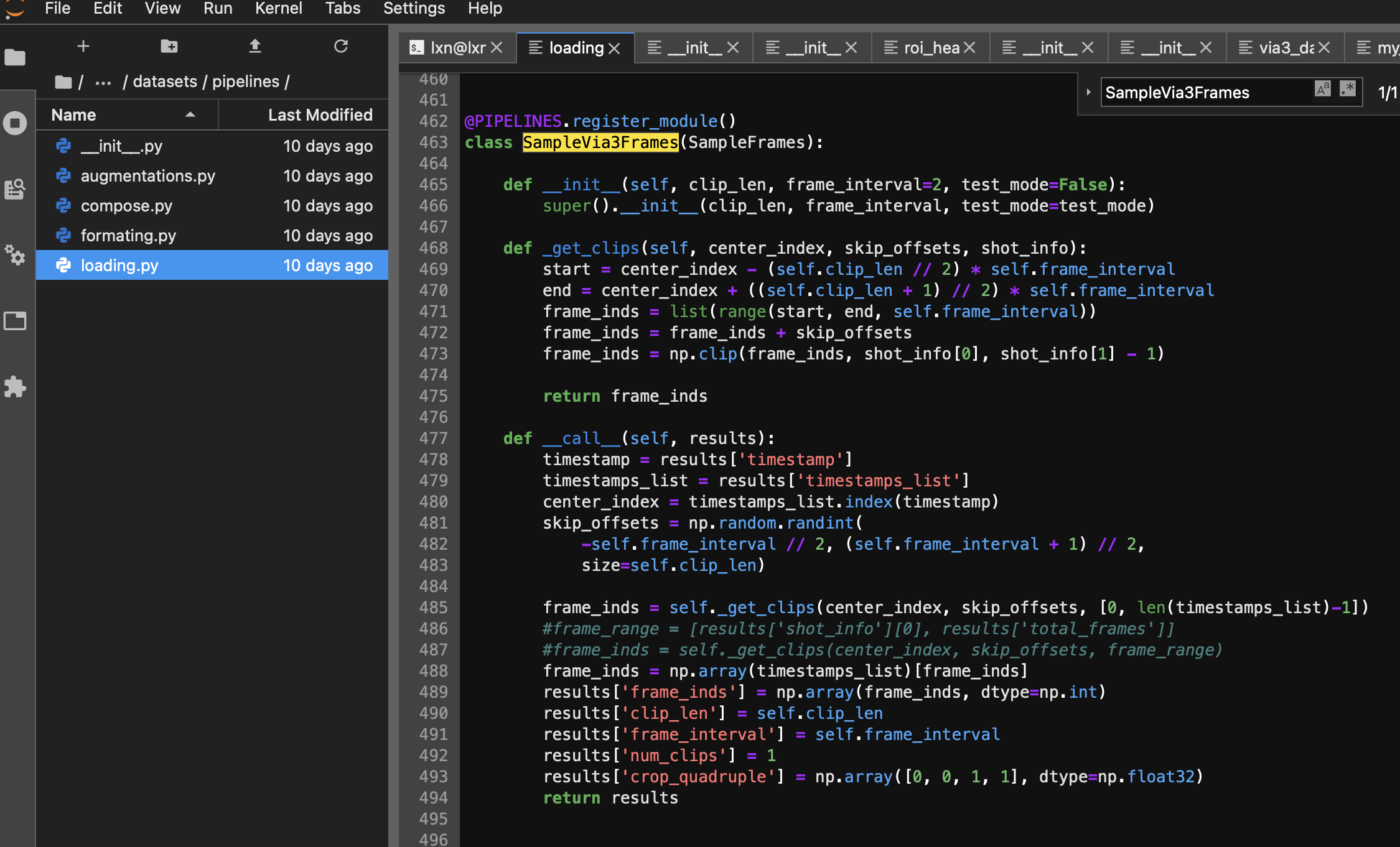Toggle Match Case in search box
This screenshot has height=847, width=1400.
[x=1323, y=89]
